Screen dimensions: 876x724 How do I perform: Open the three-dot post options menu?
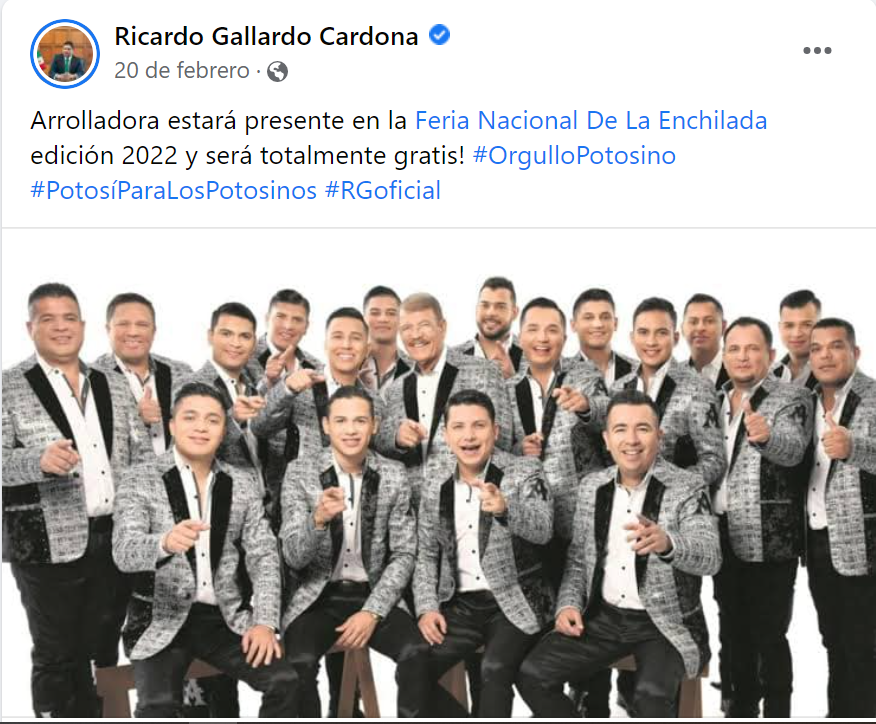pyautogui.click(x=817, y=50)
